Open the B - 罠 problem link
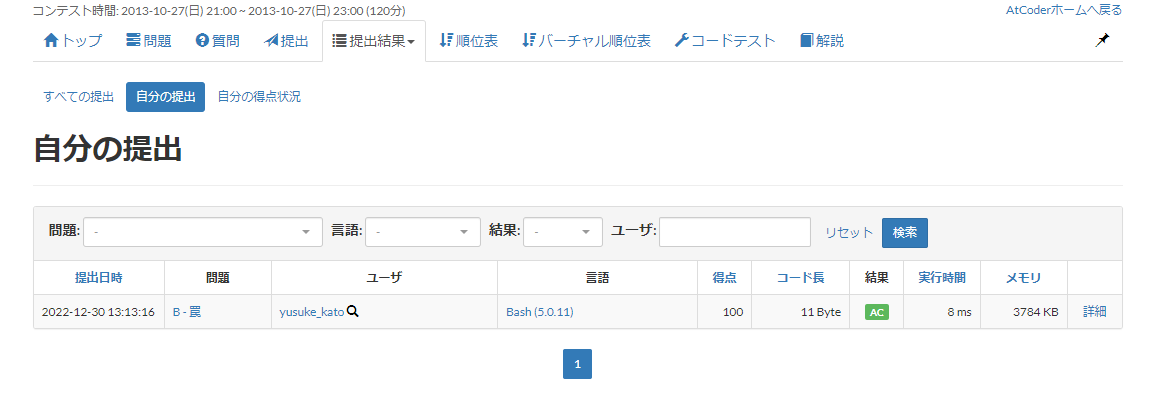 click(x=187, y=312)
